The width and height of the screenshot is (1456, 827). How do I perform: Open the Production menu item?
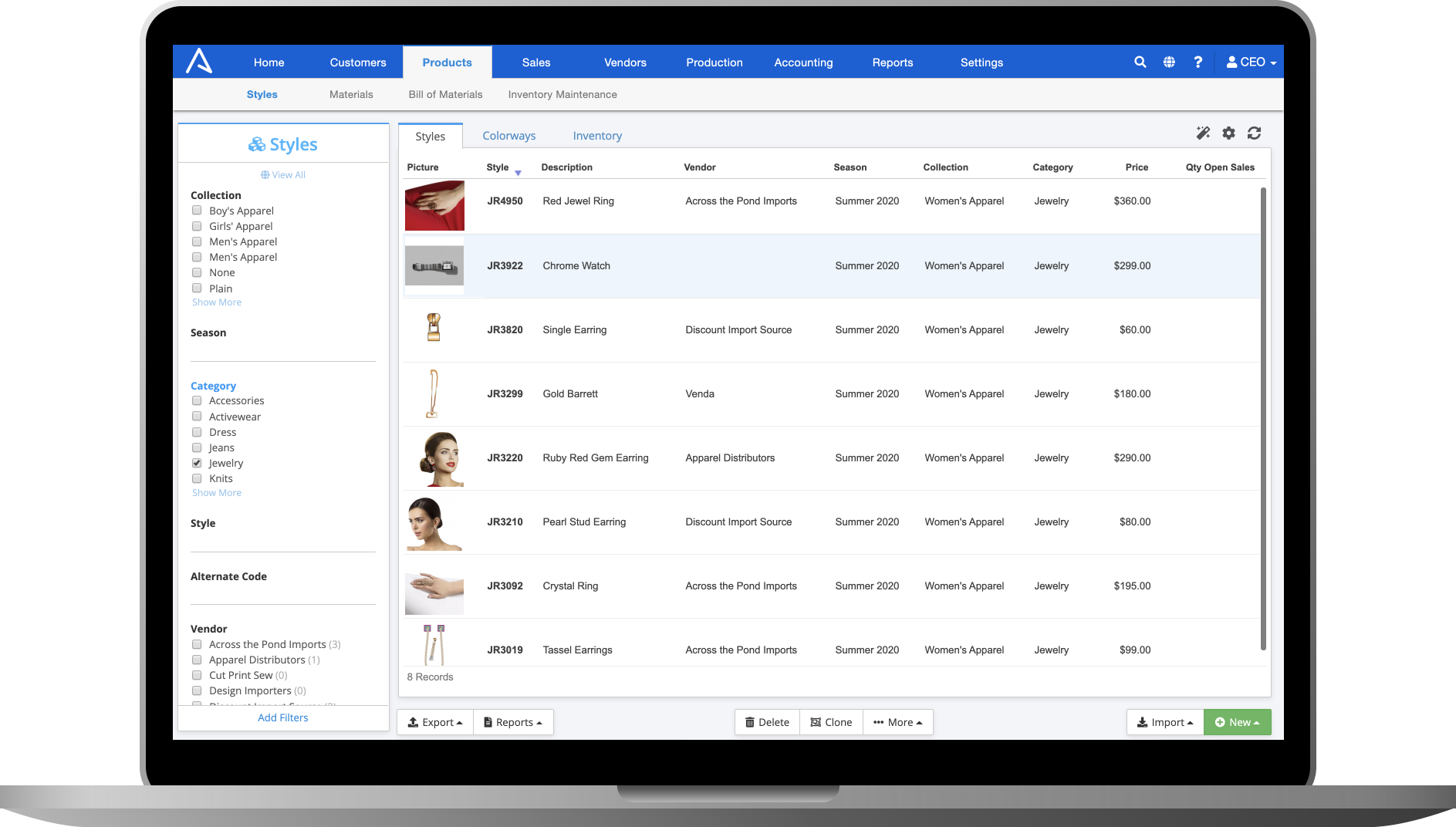pos(714,62)
